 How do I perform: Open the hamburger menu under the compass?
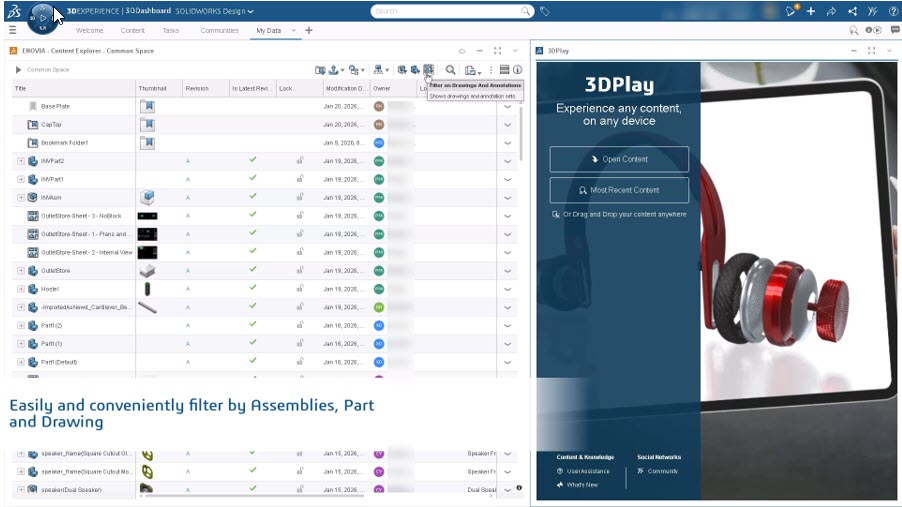click(x=12, y=31)
